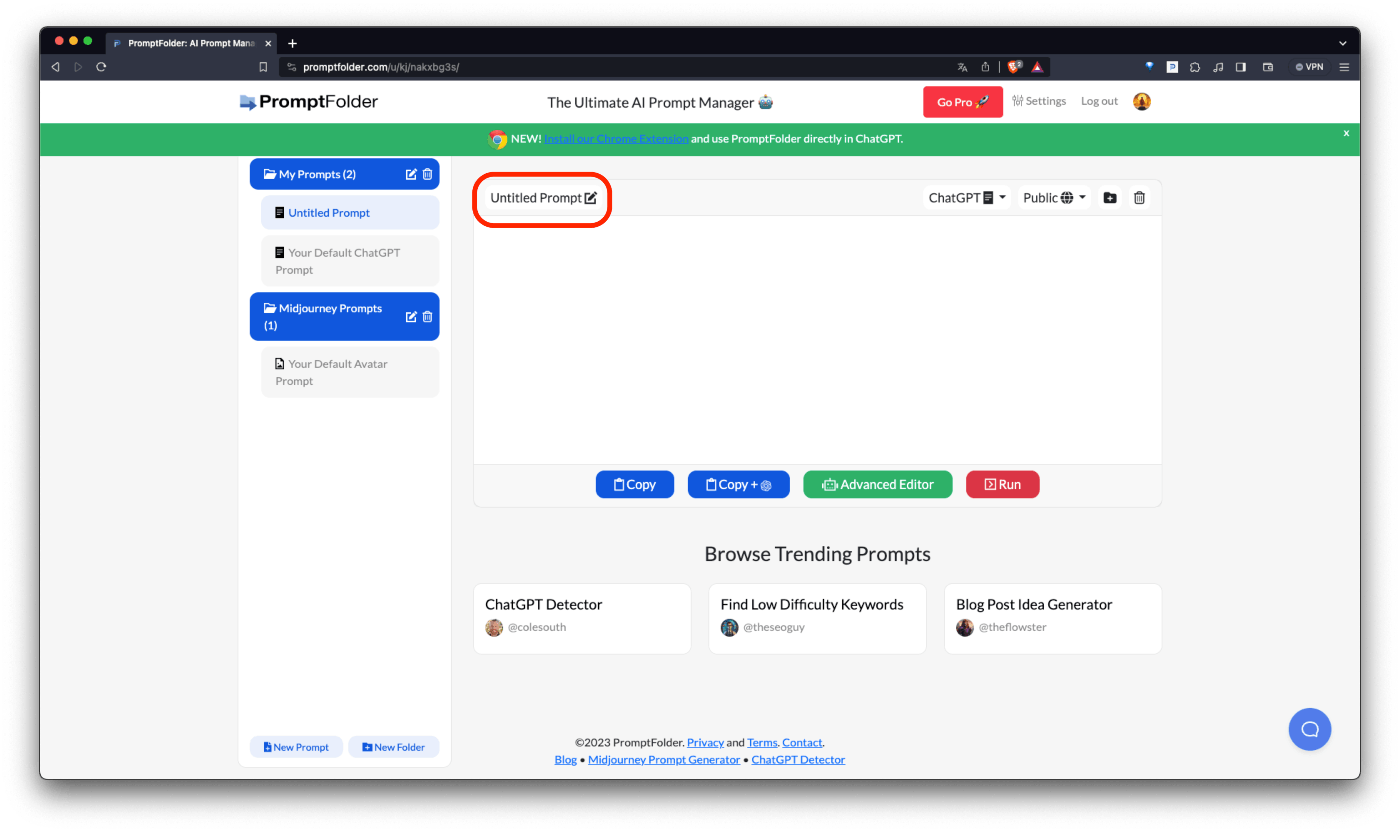Open the Blog footer link
This screenshot has height=832, width=1400.
point(566,760)
